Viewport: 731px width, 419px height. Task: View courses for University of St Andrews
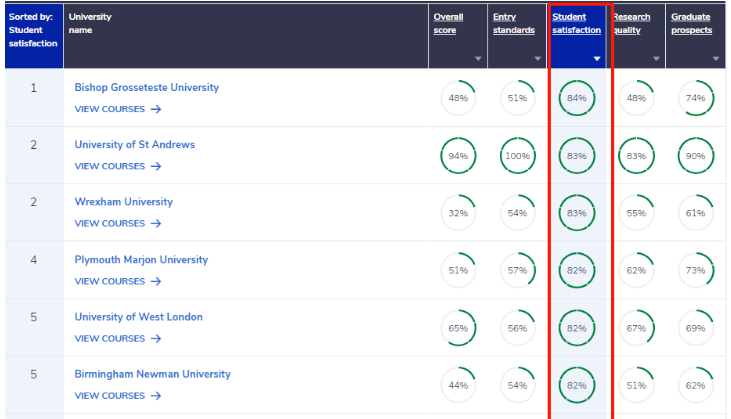(x=117, y=166)
